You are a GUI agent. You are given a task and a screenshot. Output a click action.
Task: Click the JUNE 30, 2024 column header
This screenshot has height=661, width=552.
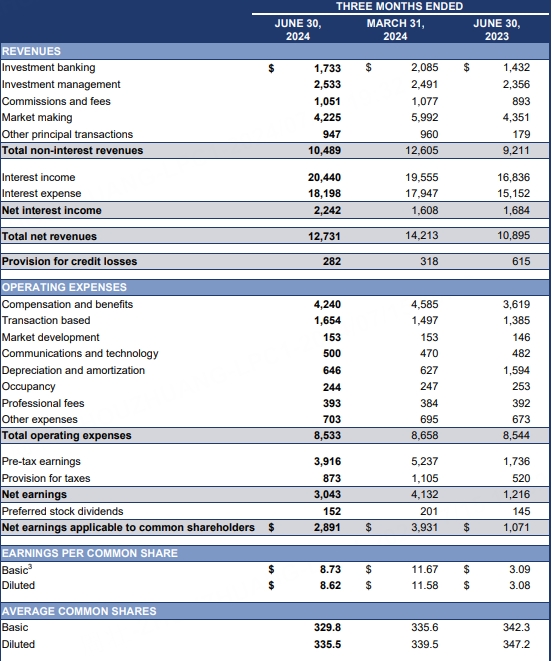[298, 30]
